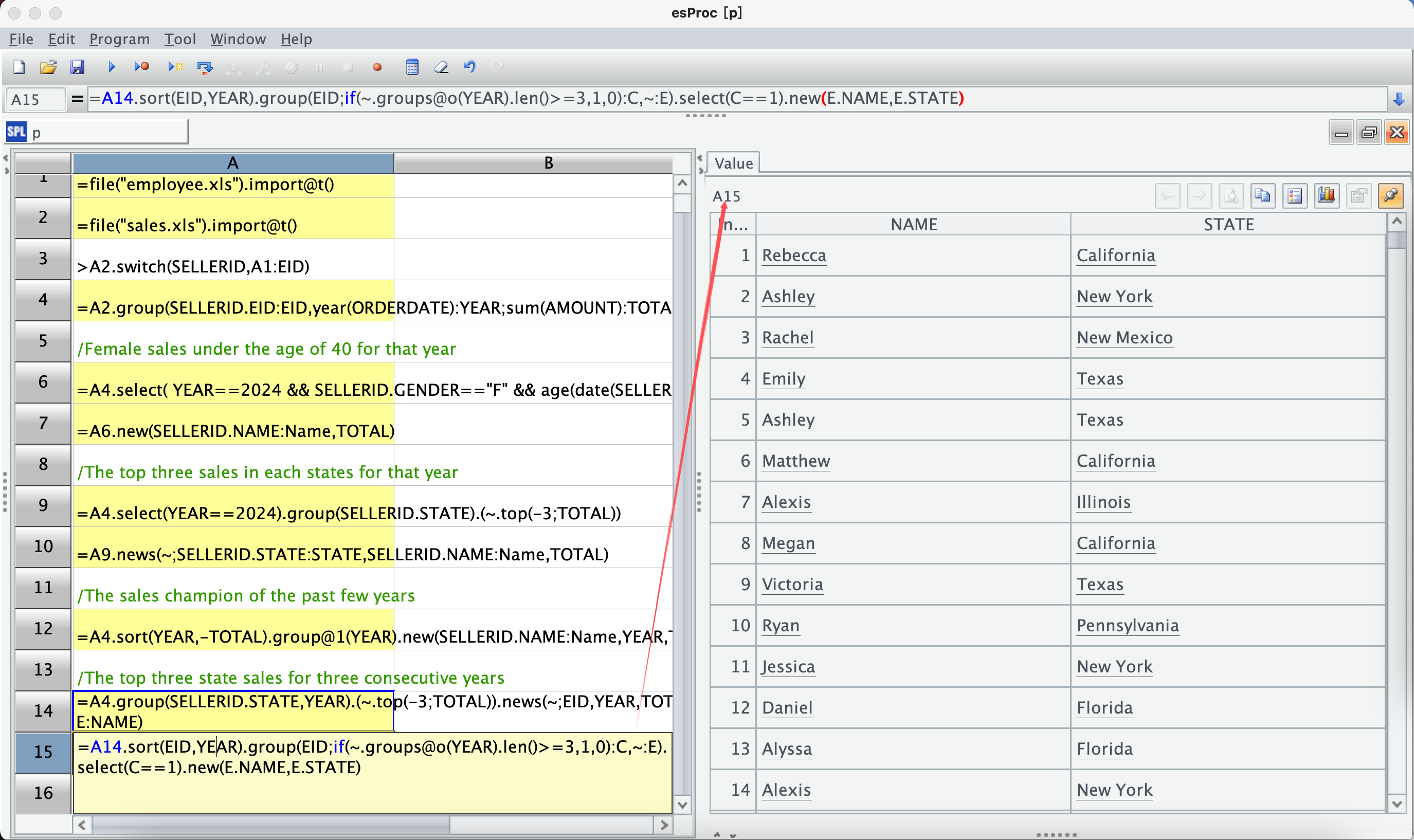This screenshot has height=840, width=1414.
Task: Click the eraser Clear icon
Action: (441, 67)
